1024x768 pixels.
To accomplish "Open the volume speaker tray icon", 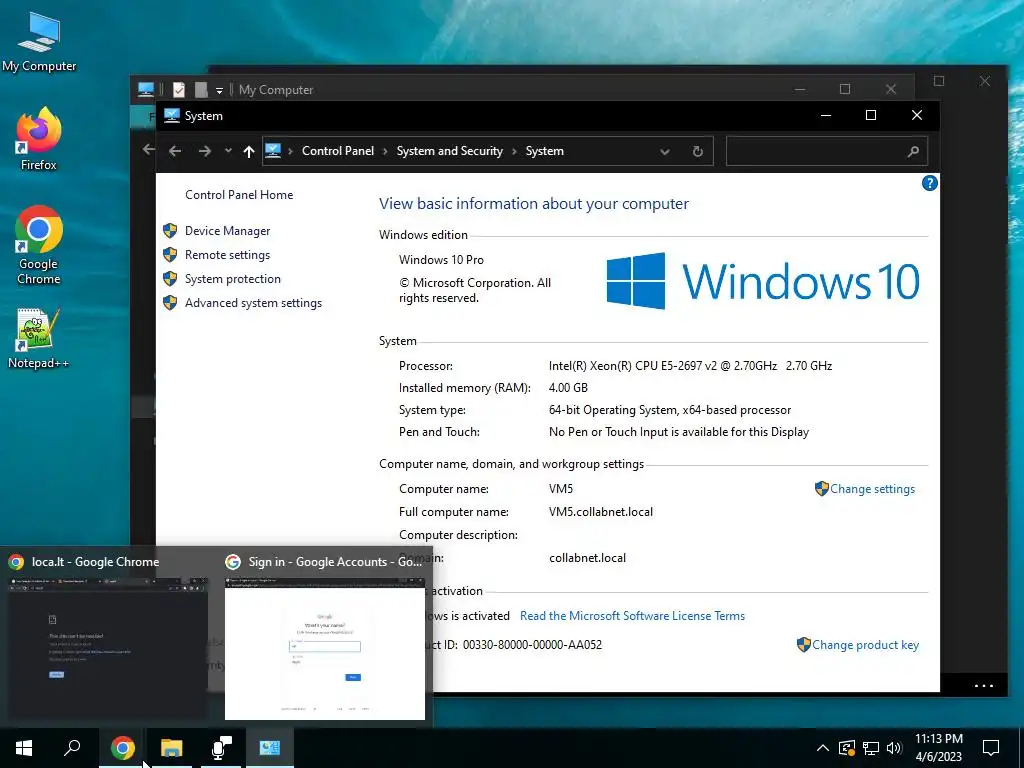I will point(894,748).
